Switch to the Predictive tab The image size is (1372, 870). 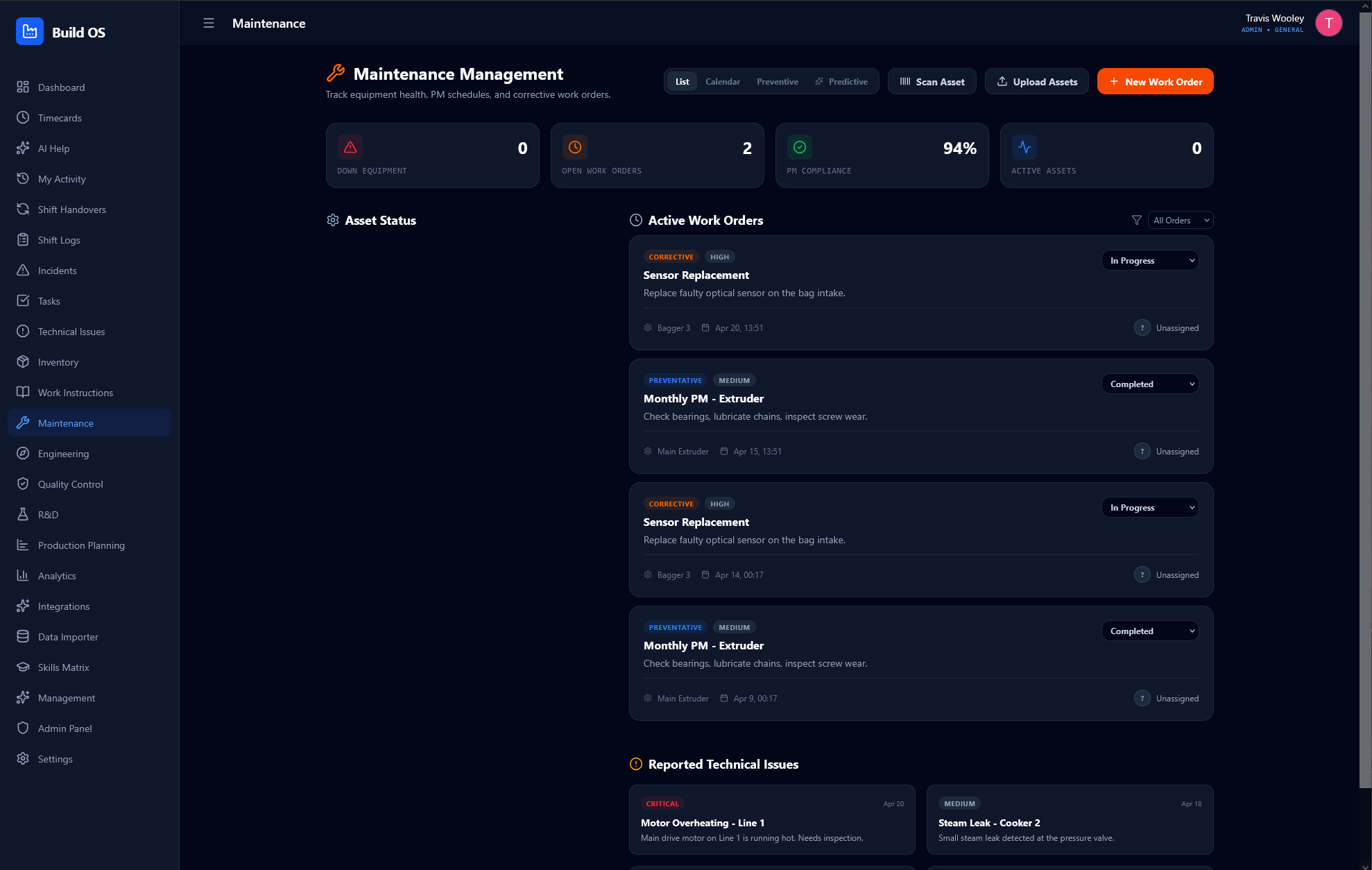(841, 82)
